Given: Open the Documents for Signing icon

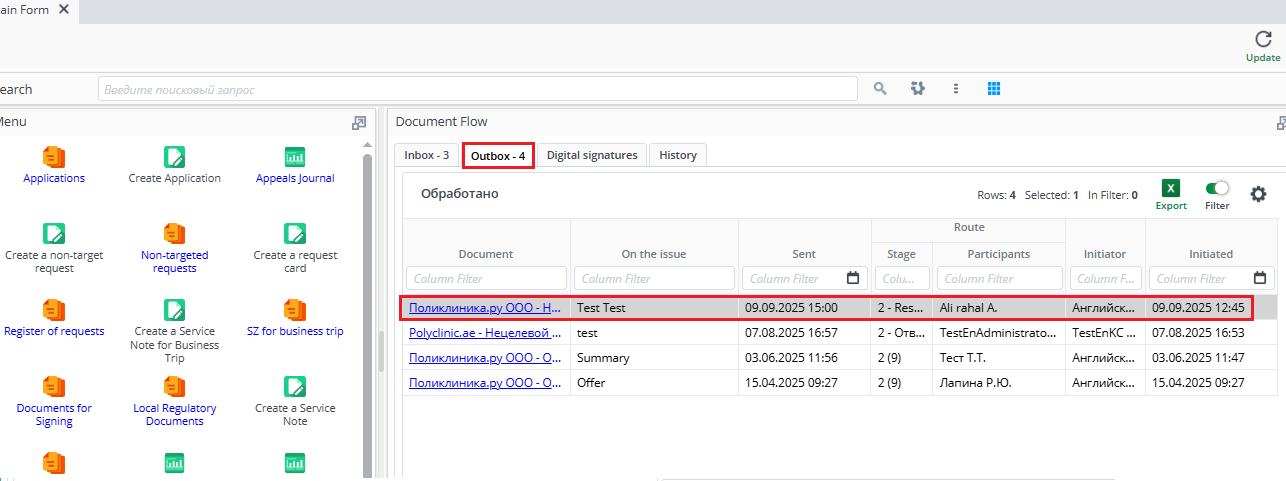Looking at the screenshot, I should [54, 387].
